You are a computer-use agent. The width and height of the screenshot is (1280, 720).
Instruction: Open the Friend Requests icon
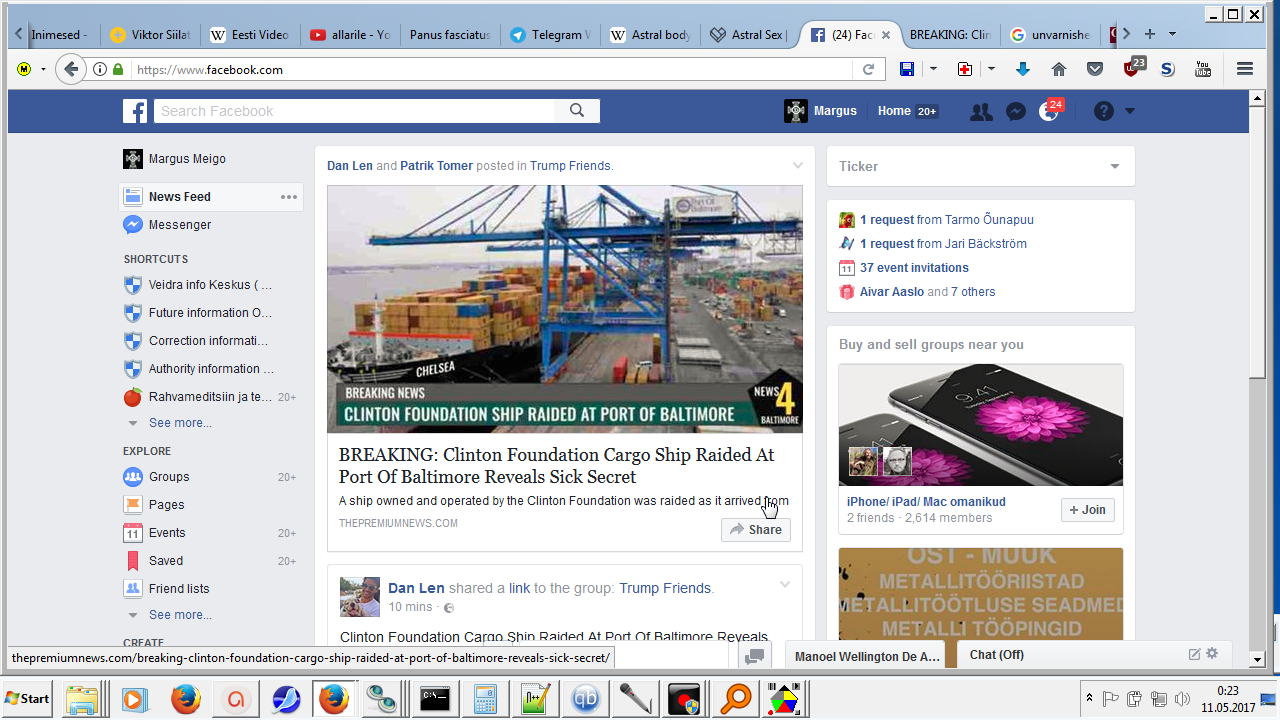[x=981, y=112]
